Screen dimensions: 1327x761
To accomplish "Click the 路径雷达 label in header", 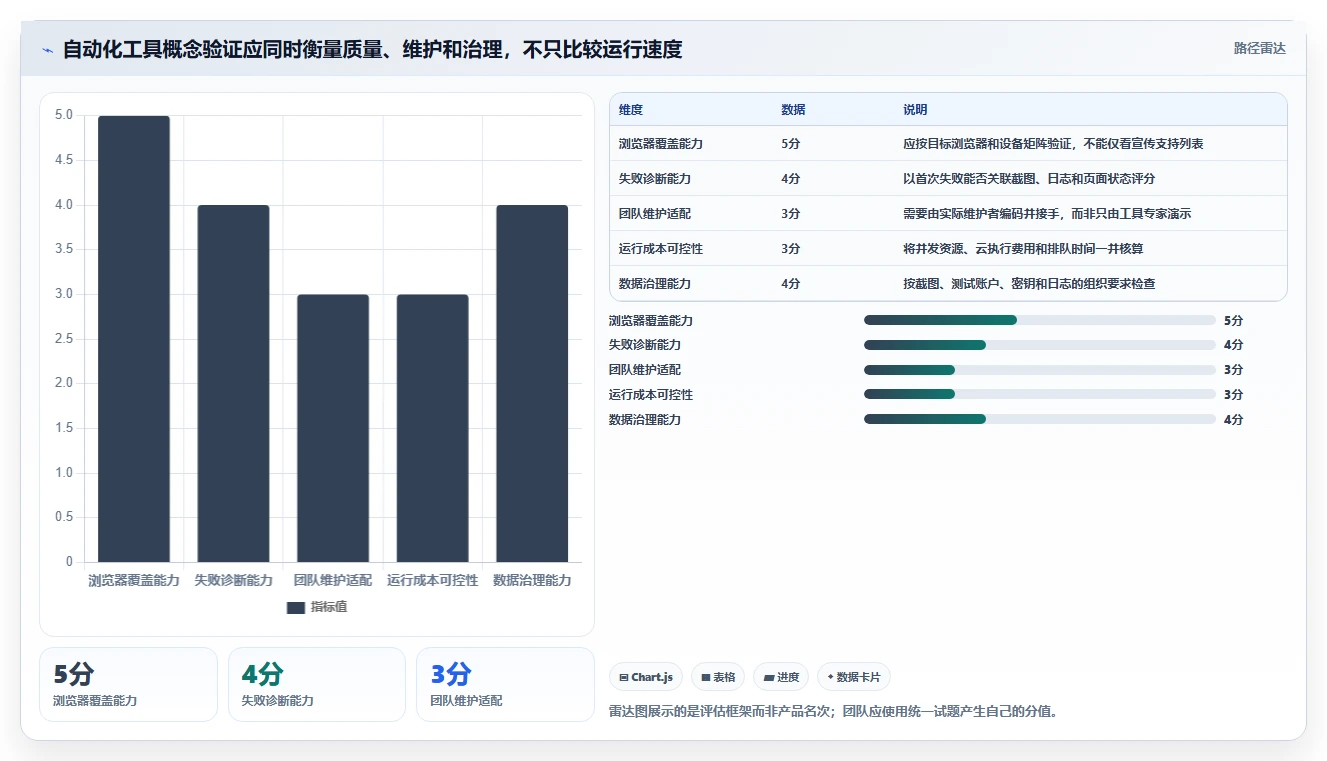I will (x=1259, y=48).
